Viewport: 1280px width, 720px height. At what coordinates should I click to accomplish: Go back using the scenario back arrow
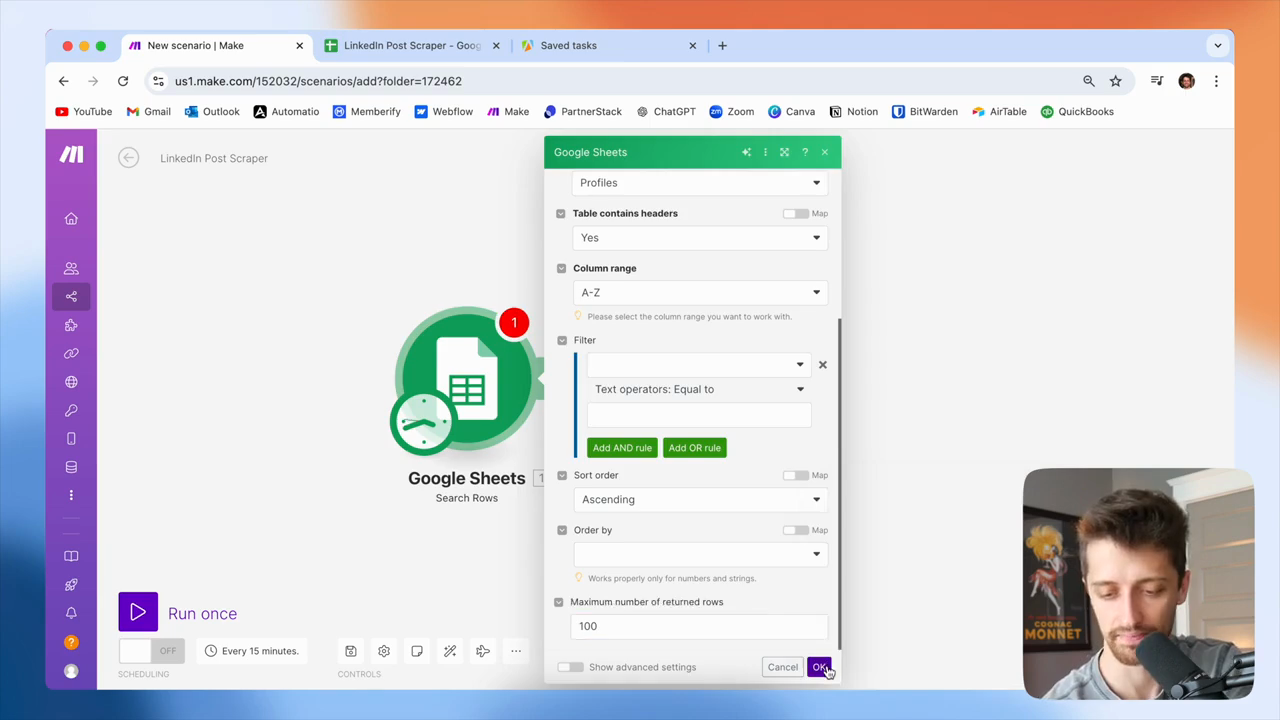pos(128,158)
